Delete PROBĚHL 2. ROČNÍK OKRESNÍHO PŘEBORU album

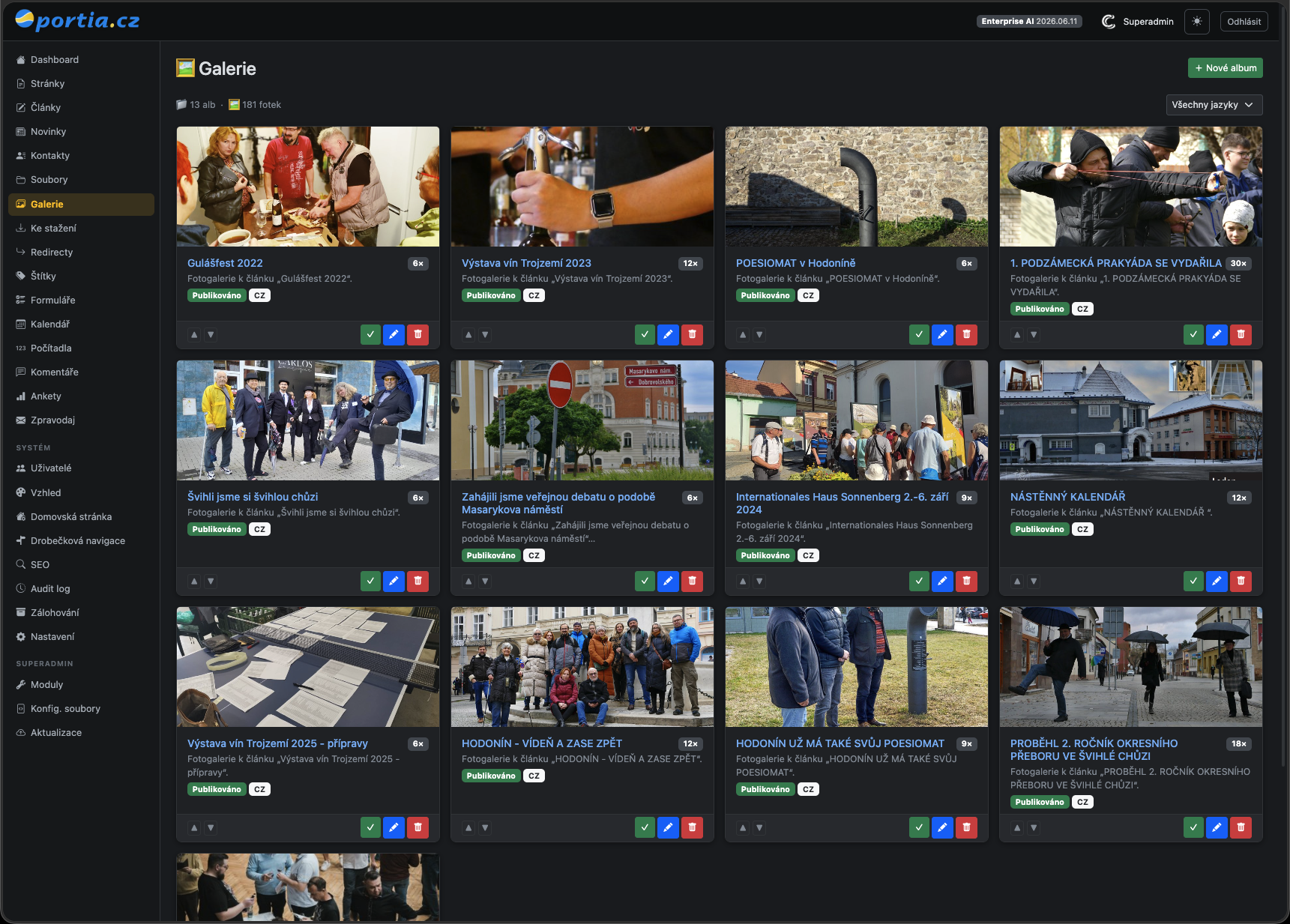point(1241,827)
